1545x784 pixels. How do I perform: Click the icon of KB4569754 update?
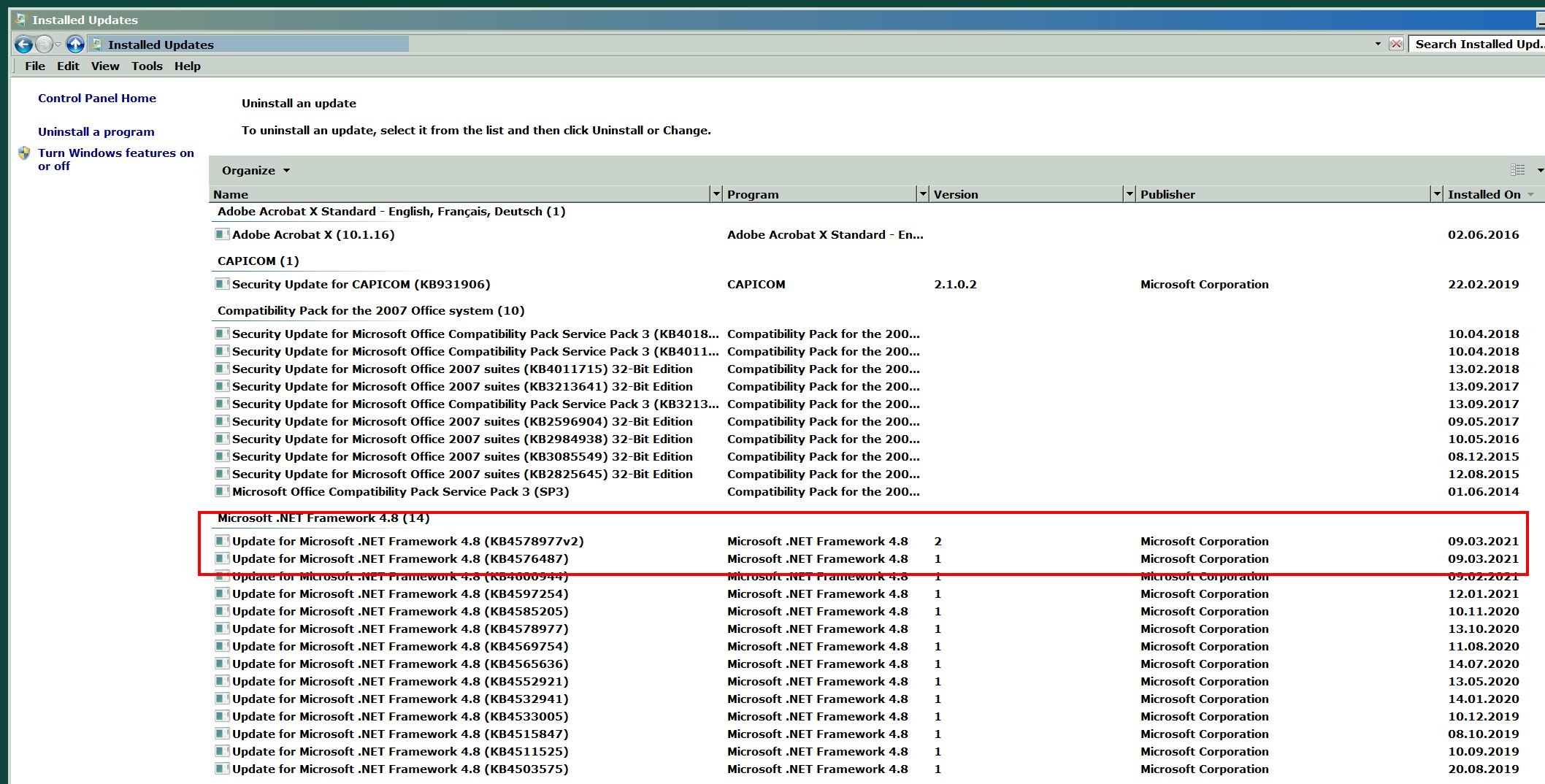(222, 646)
